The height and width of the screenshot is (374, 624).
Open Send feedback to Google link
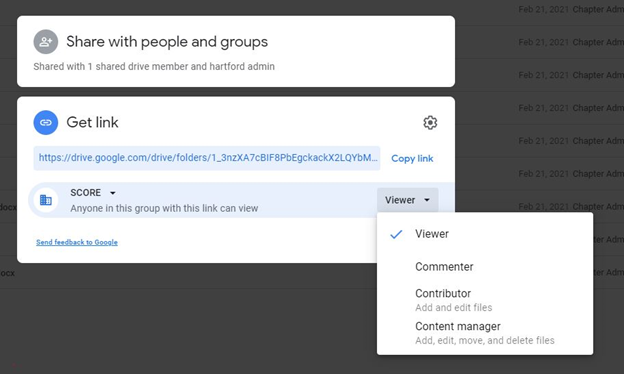[77, 242]
